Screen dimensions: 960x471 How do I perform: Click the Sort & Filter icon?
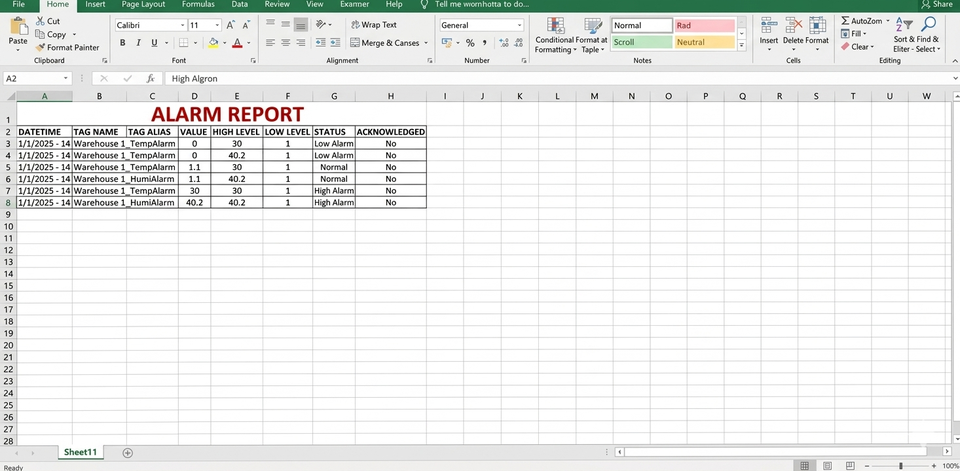point(903,24)
